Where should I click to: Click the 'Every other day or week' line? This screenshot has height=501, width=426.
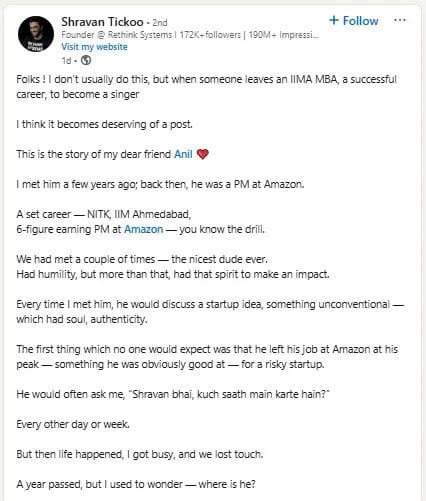[73, 424]
